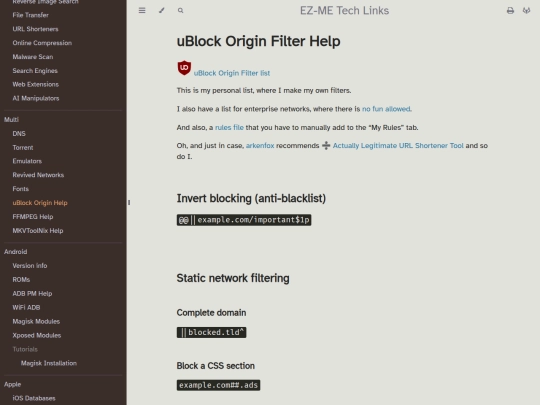Go to the Torrent page
The height and width of the screenshot is (405, 540).
click(x=23, y=147)
